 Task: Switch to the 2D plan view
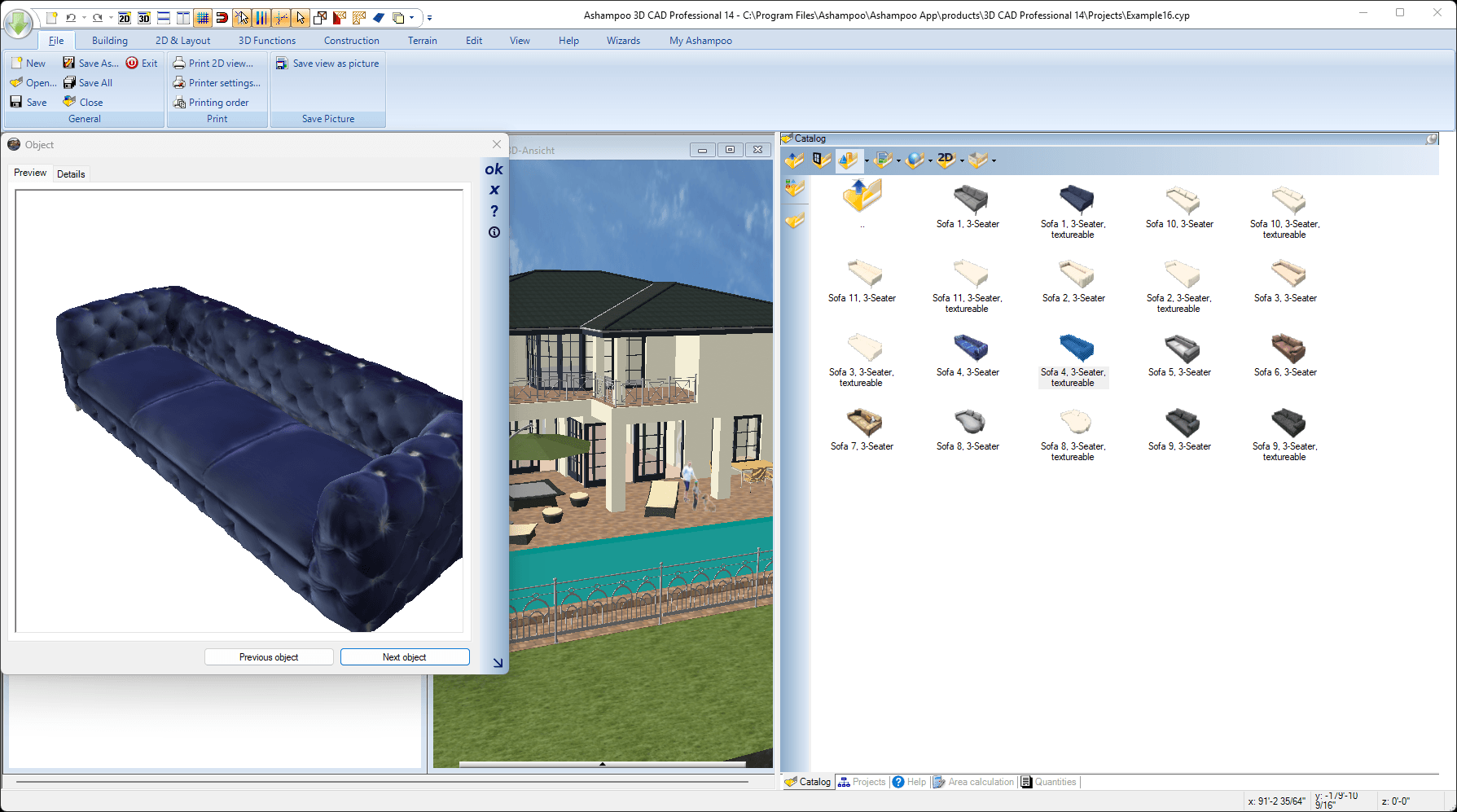click(x=124, y=17)
